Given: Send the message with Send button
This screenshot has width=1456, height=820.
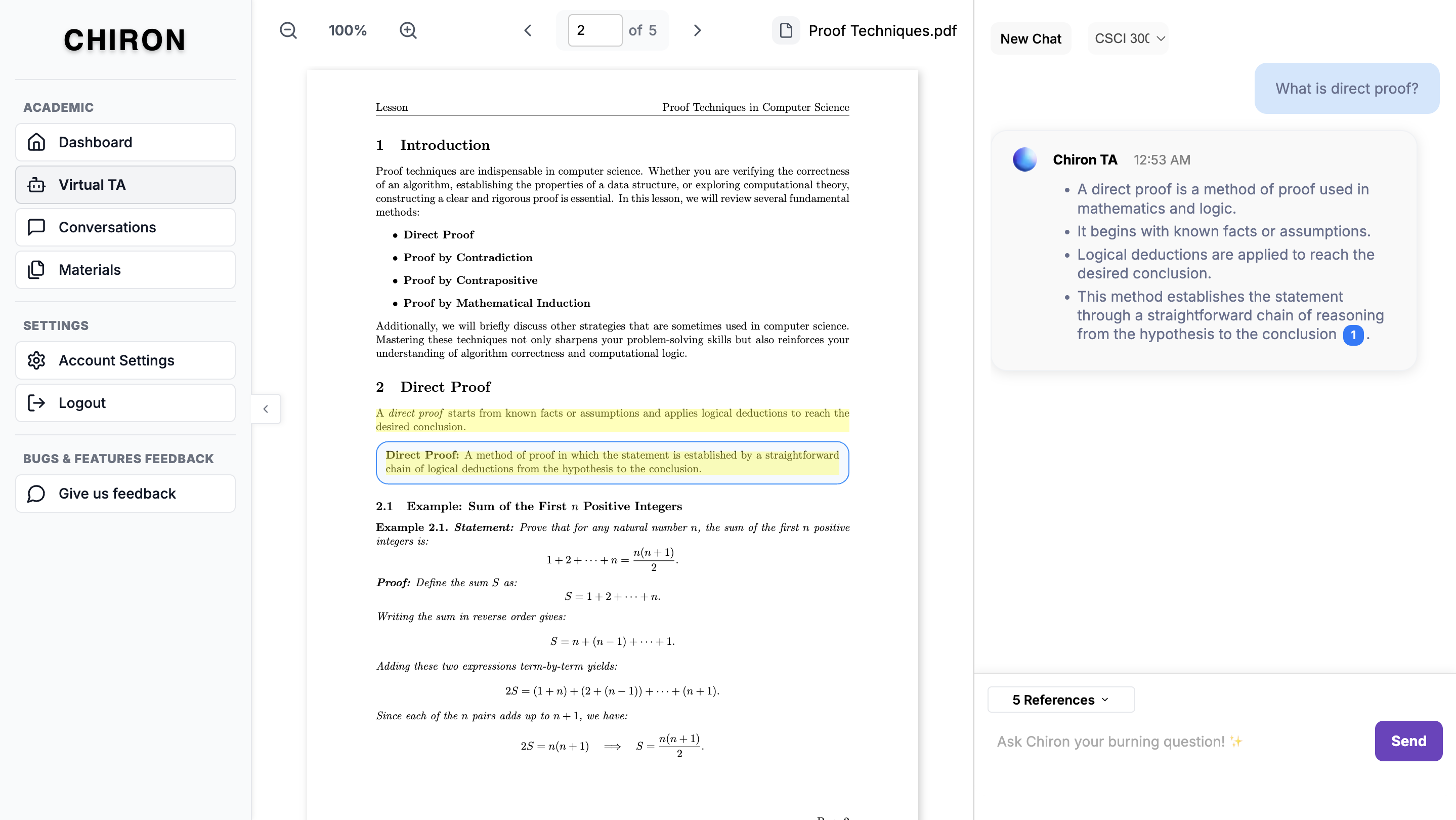Looking at the screenshot, I should point(1408,741).
